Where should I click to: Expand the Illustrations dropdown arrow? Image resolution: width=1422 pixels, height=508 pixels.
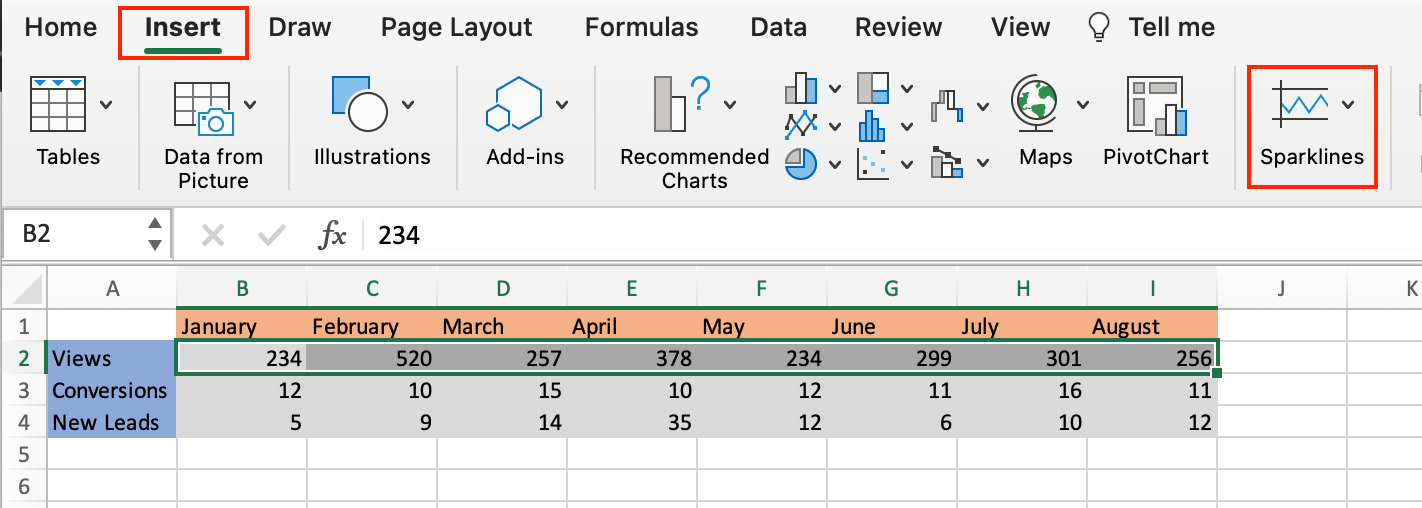pos(407,104)
